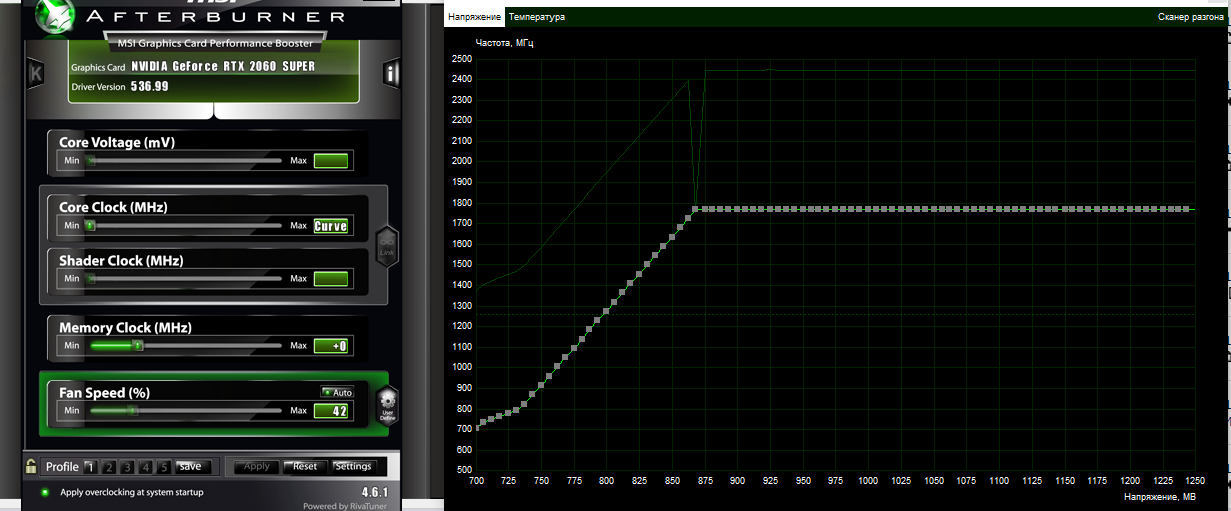The width and height of the screenshot is (1231, 511).
Task: Click the Fan Speed 42 value field
Action: coord(330,410)
